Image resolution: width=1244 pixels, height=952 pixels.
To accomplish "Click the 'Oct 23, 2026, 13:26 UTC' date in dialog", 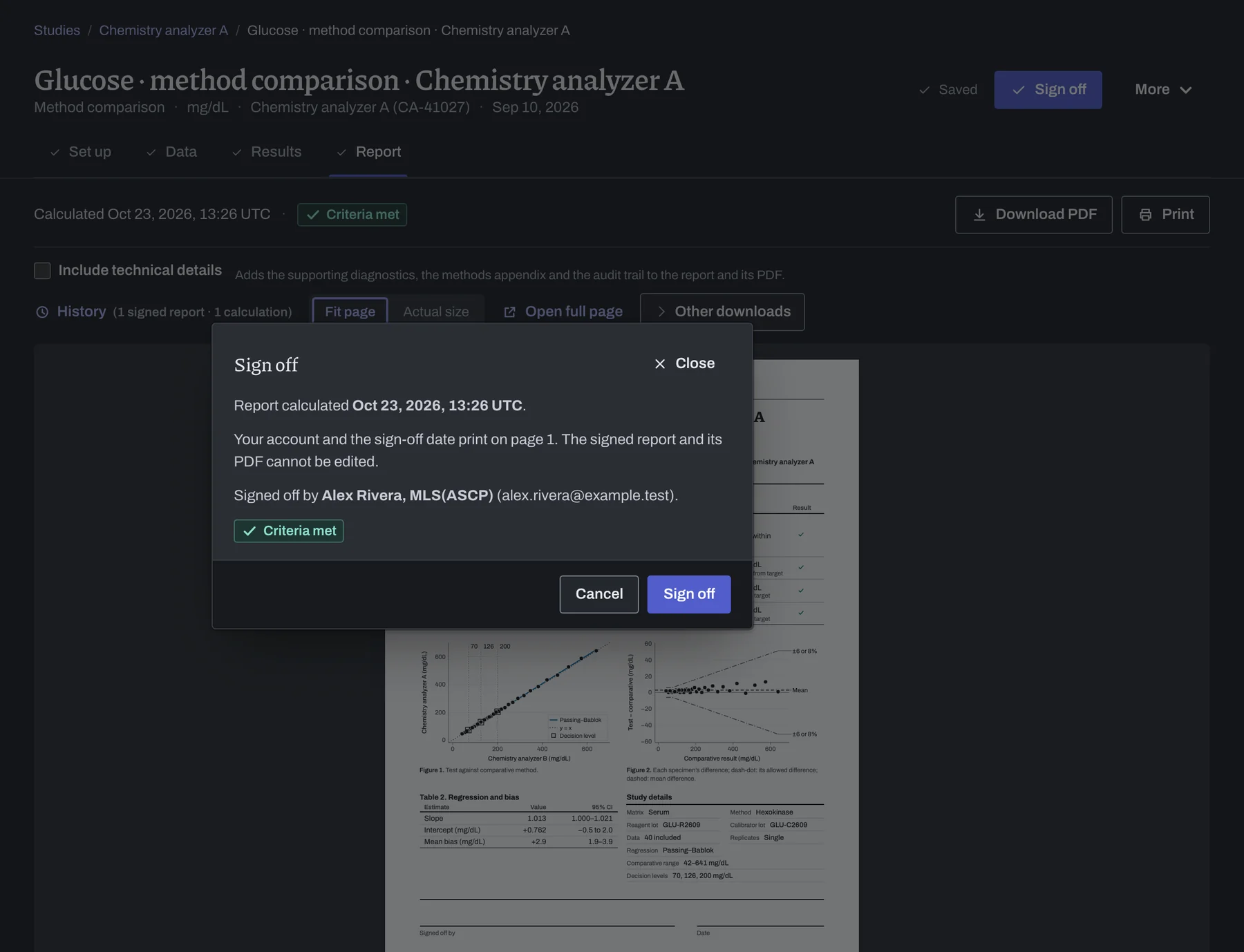I will (x=437, y=406).
